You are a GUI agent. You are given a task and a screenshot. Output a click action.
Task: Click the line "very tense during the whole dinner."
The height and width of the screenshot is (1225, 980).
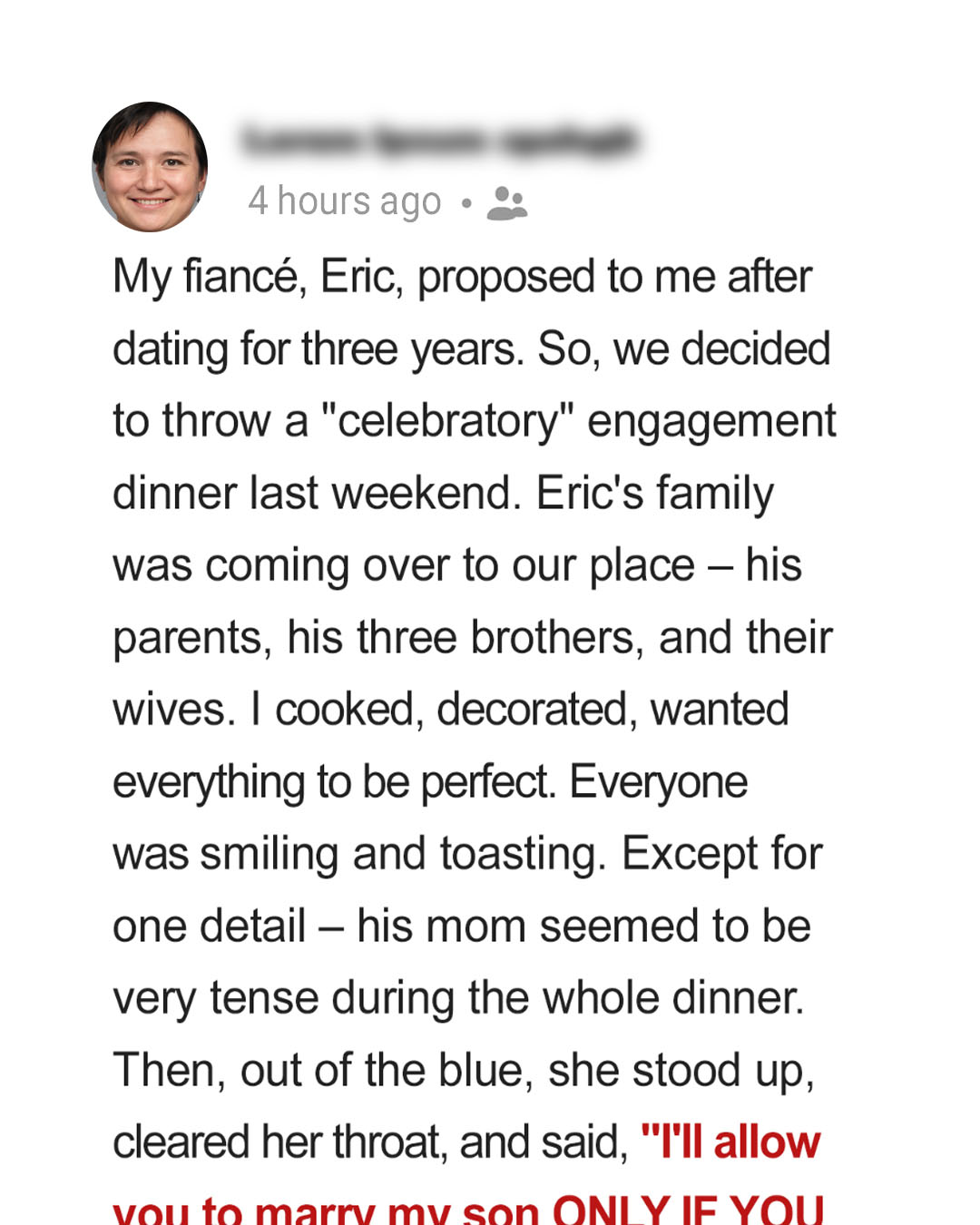tap(459, 999)
